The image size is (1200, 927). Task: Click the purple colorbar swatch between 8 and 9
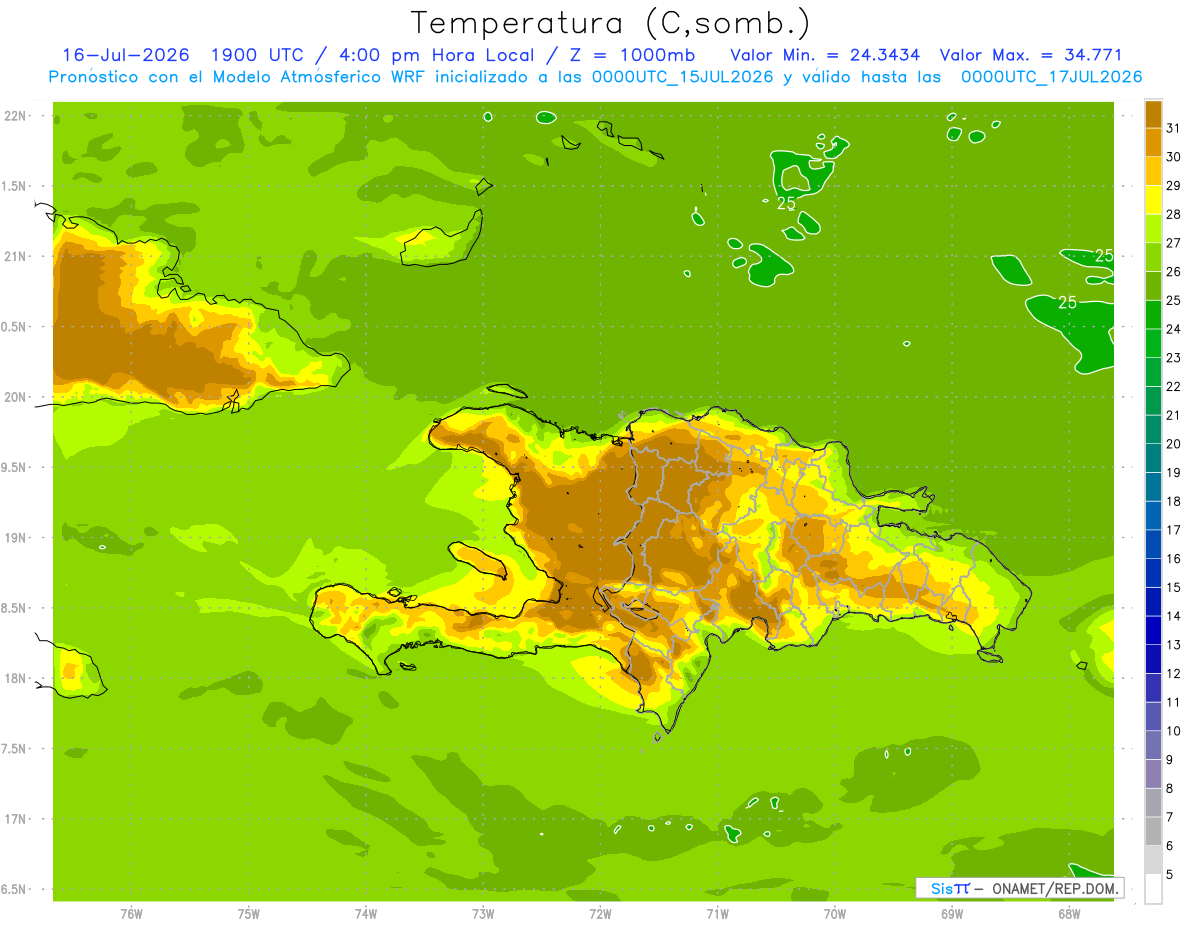(x=1153, y=775)
